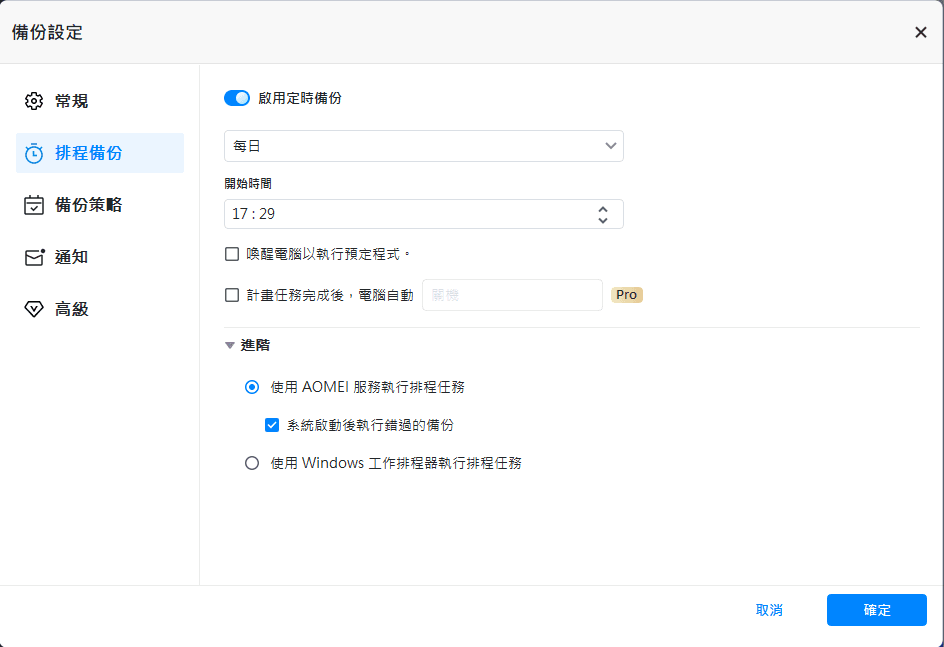Uncheck 系統啟動後執行錯過的備份

(272, 425)
